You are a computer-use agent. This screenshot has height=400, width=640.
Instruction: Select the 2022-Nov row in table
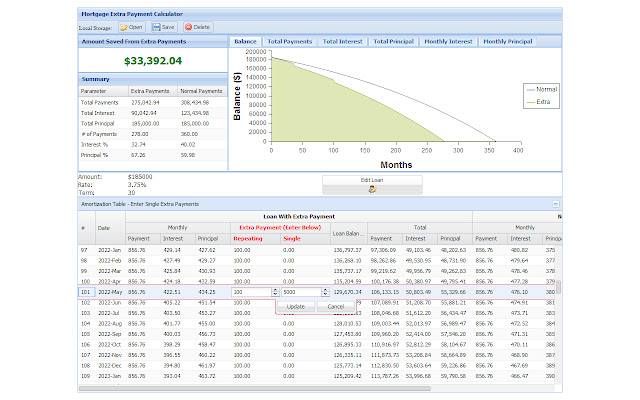click(110, 354)
